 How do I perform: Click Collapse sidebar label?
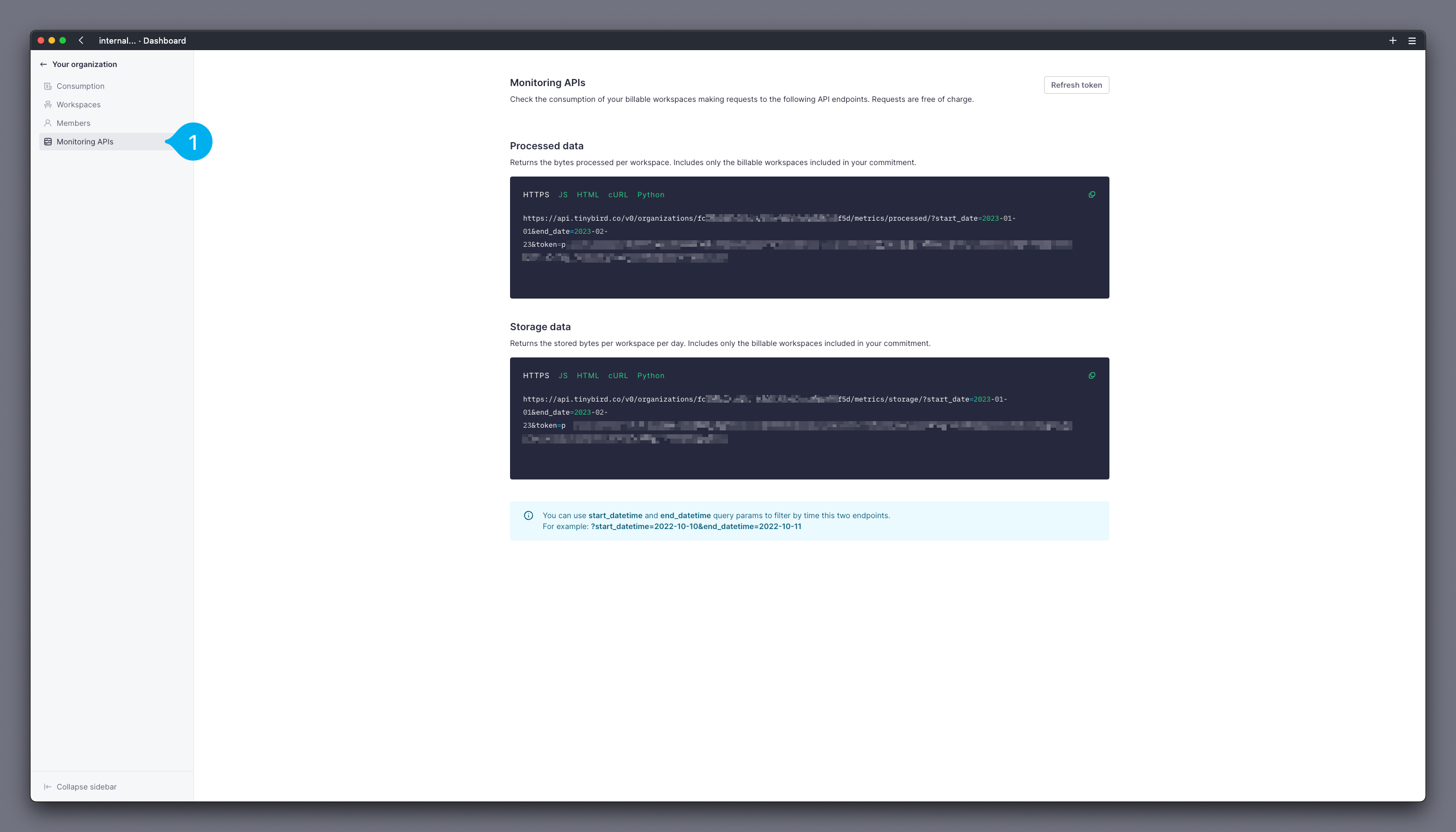point(86,787)
